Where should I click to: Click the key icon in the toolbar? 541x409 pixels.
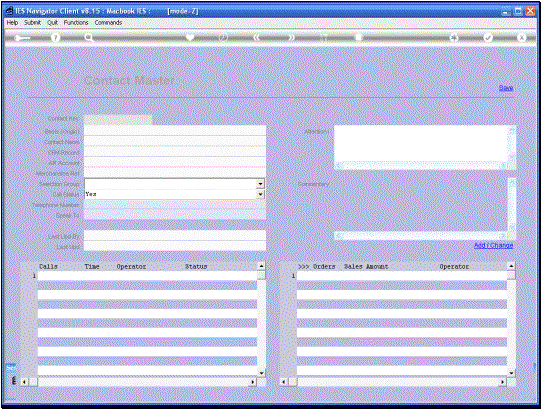point(22,38)
